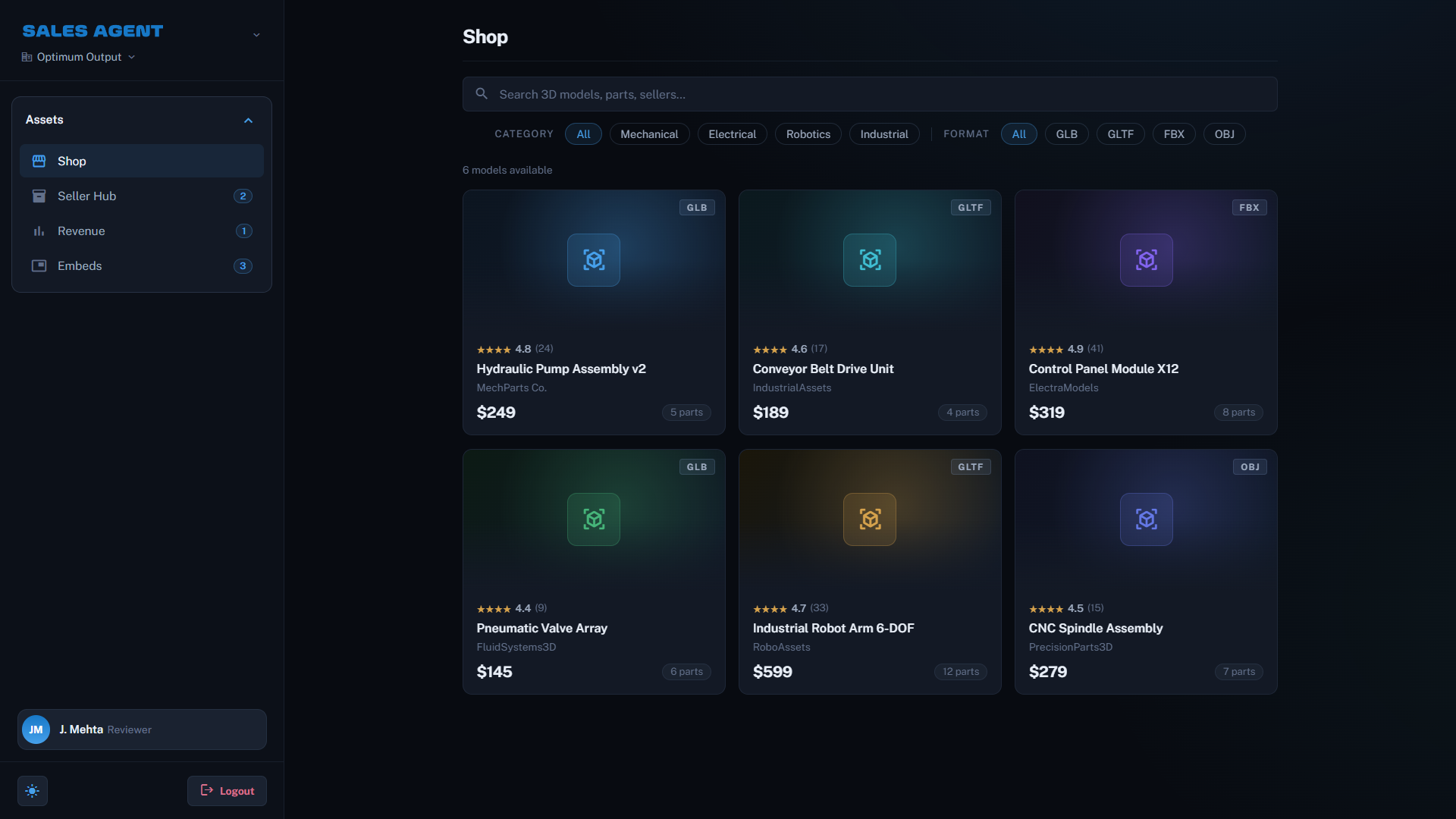
Task: Click the Embeds window icon
Action: pos(39,265)
